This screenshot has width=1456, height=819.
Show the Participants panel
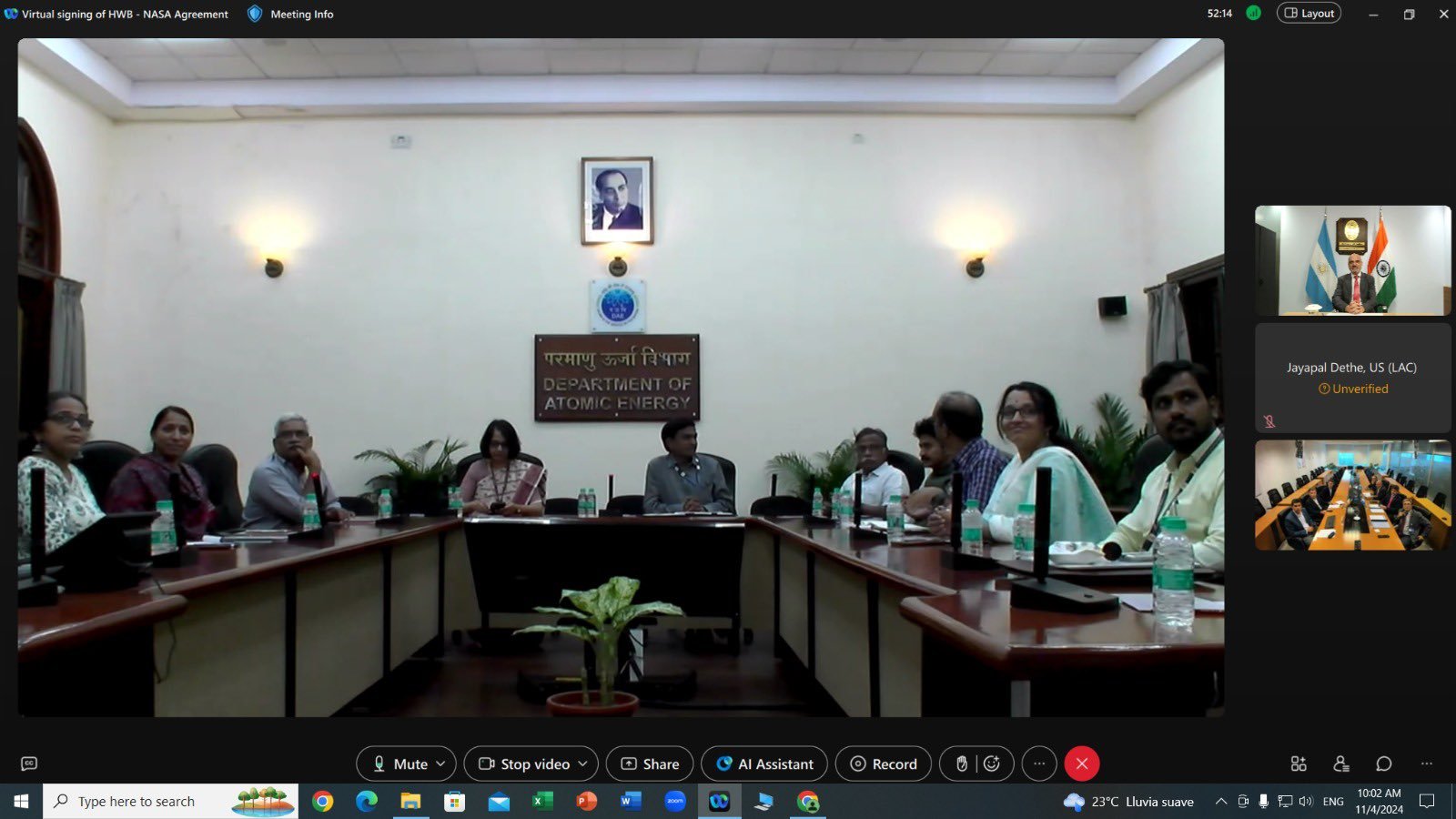tap(1341, 764)
